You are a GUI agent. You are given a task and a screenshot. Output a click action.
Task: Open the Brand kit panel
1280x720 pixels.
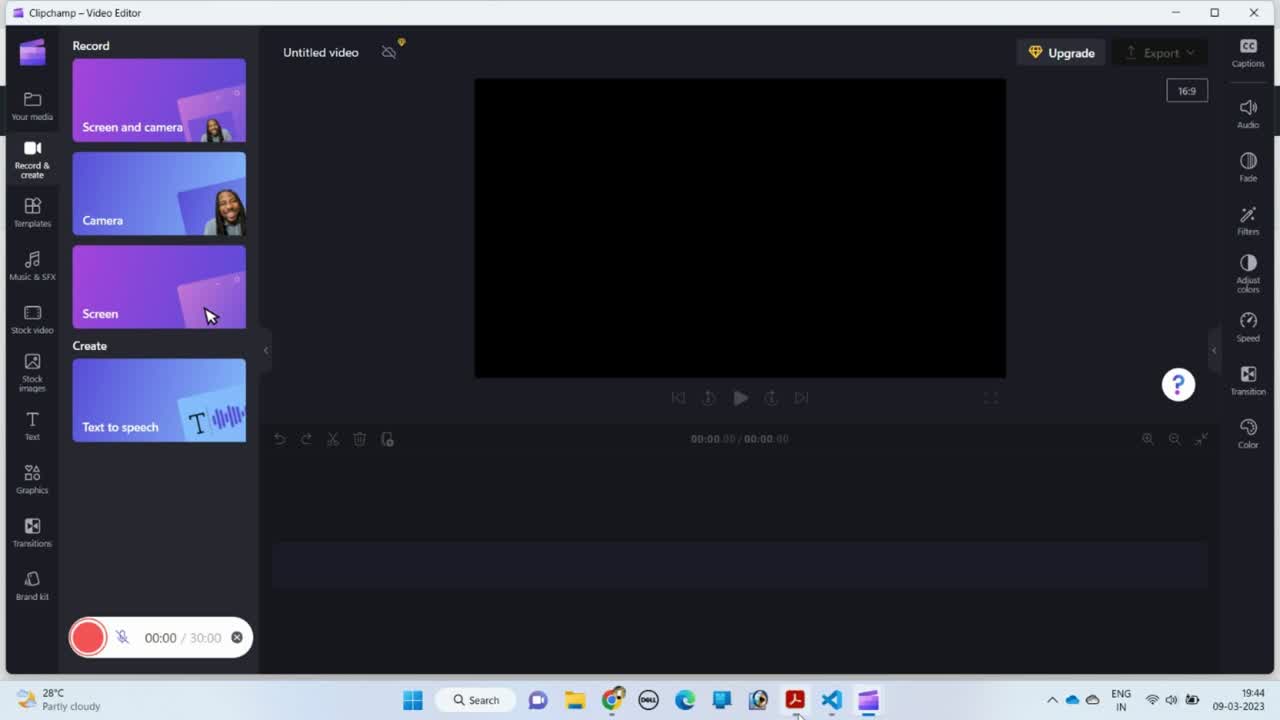32,585
